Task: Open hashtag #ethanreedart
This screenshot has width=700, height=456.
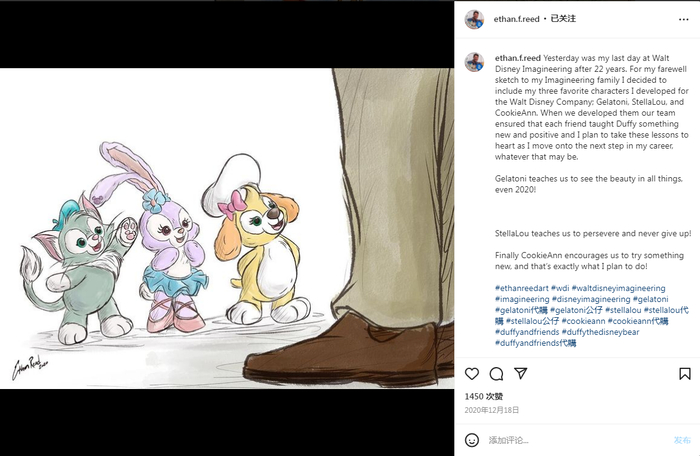Action: (521, 288)
